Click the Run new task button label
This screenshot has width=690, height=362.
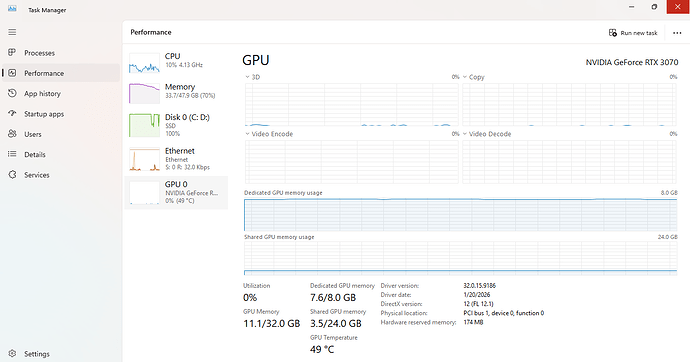click(x=639, y=33)
